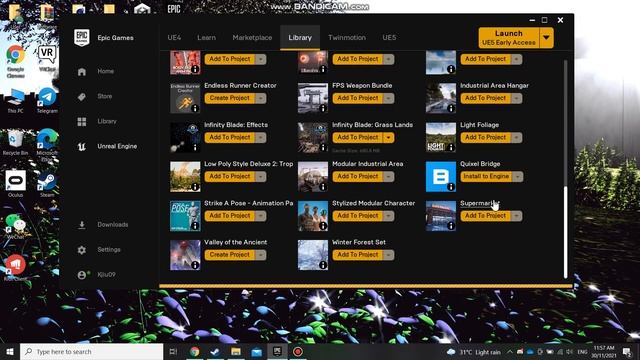Open Telegram desktop shortcut

pyautogui.click(x=47, y=100)
